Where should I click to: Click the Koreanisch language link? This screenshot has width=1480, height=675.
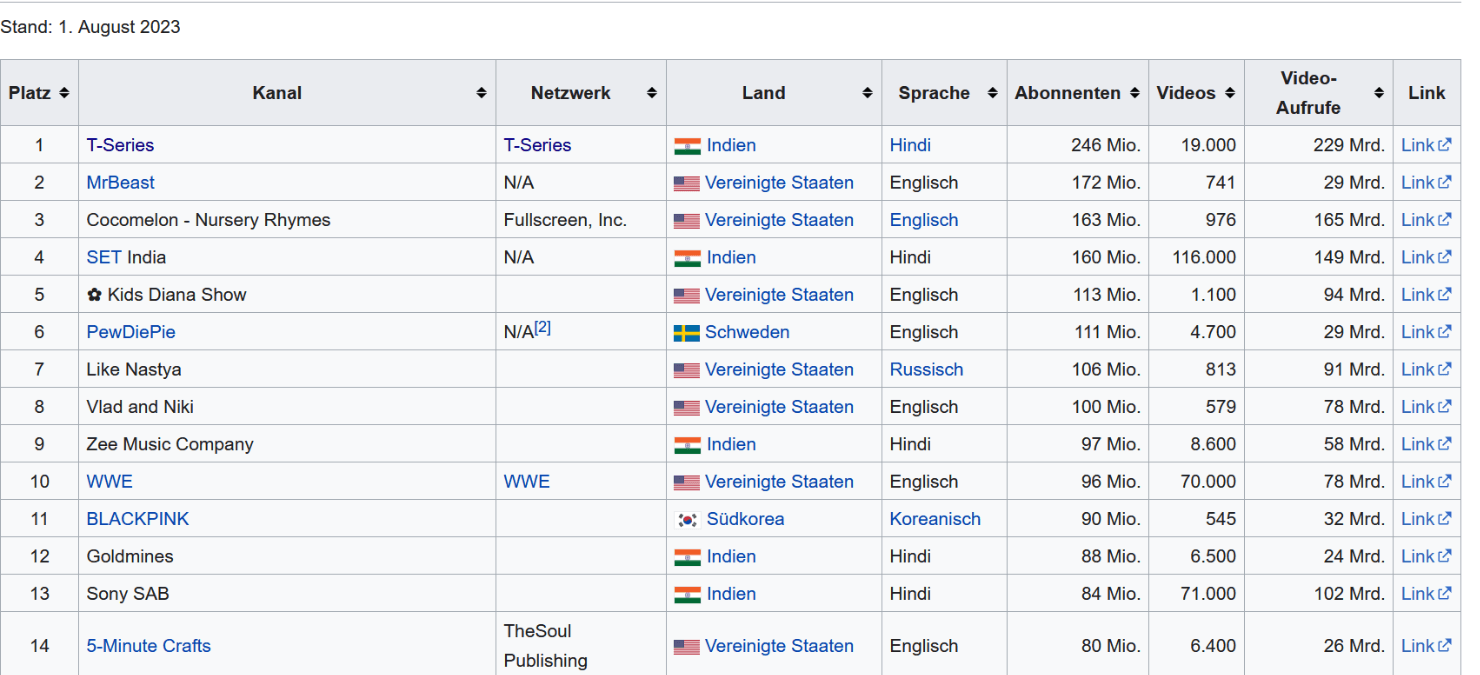[x=935, y=519]
